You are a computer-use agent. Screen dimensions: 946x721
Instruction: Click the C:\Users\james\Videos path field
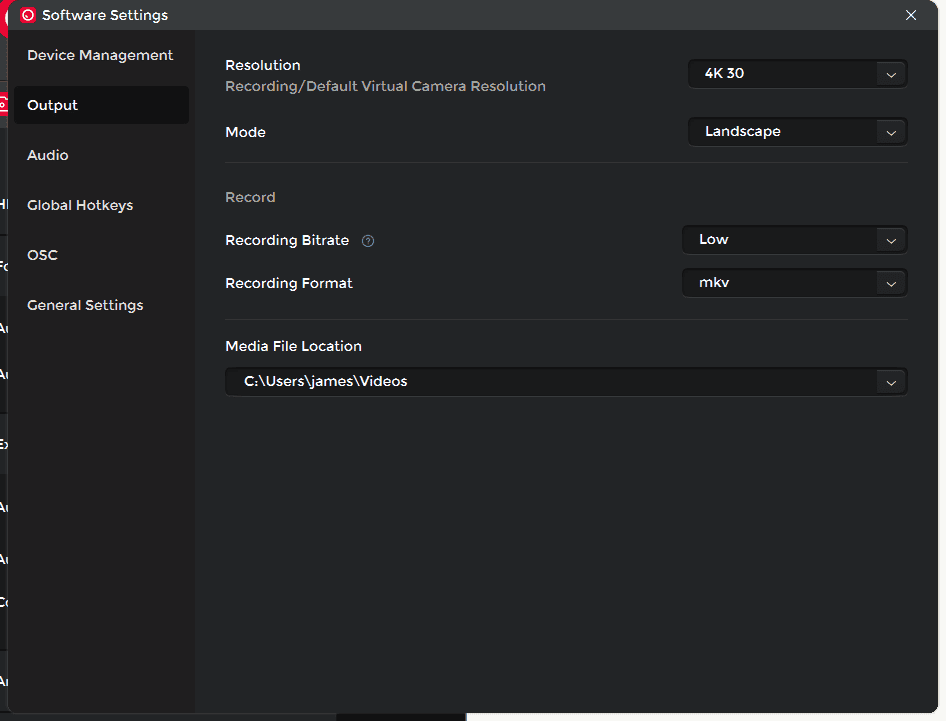point(550,382)
